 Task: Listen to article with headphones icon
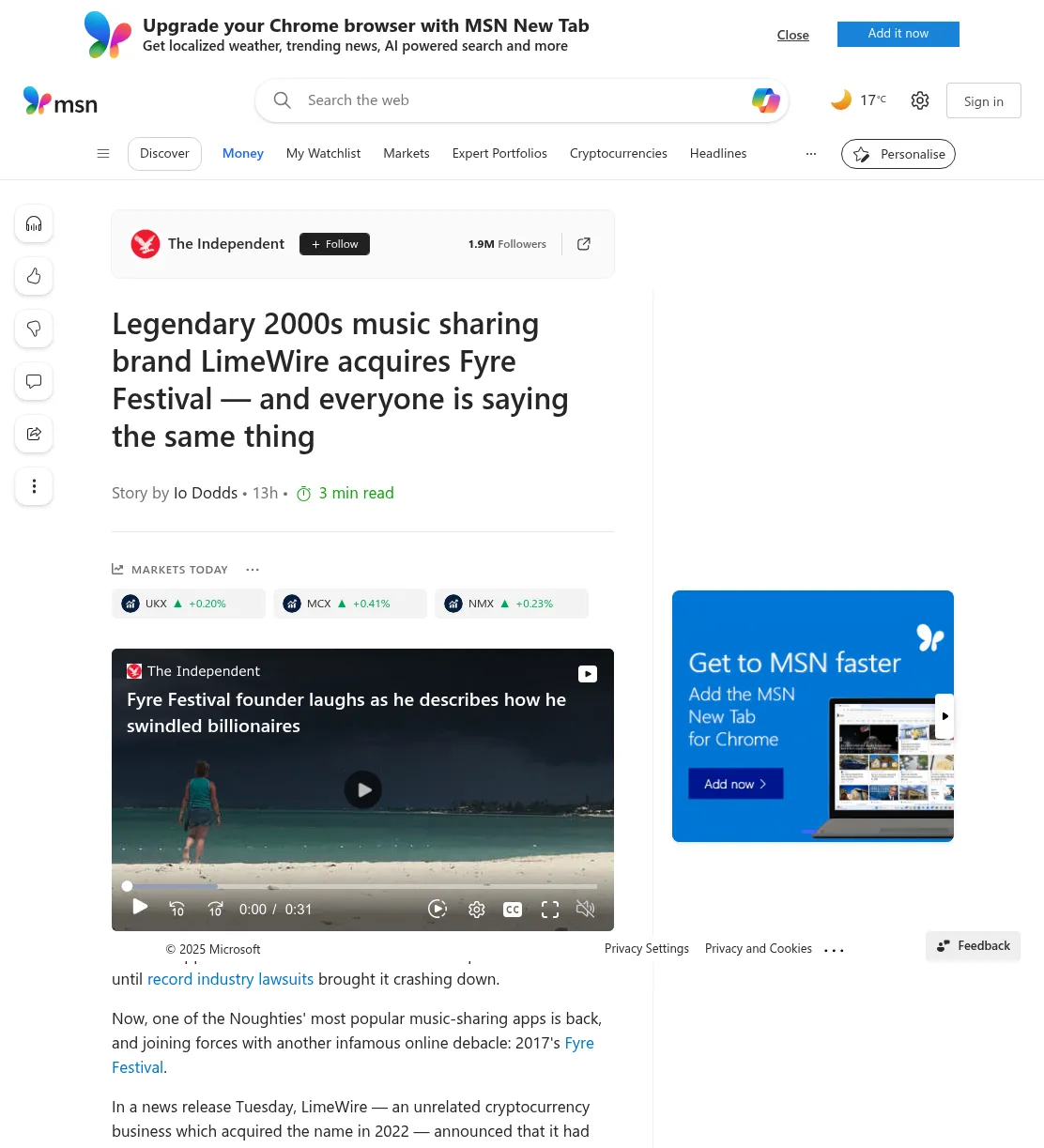[x=34, y=223]
